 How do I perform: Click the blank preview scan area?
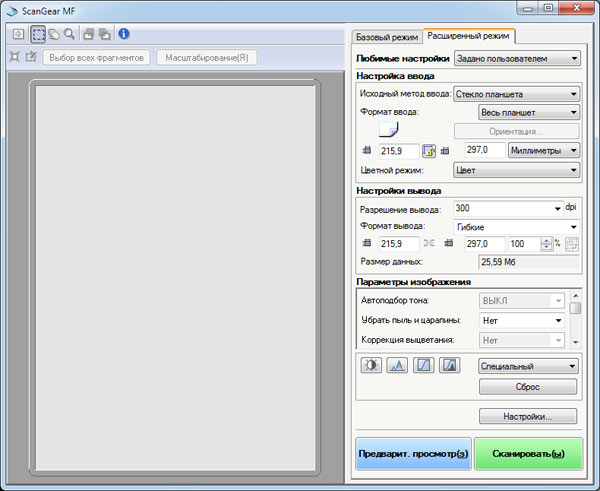pyautogui.click(x=175, y=277)
